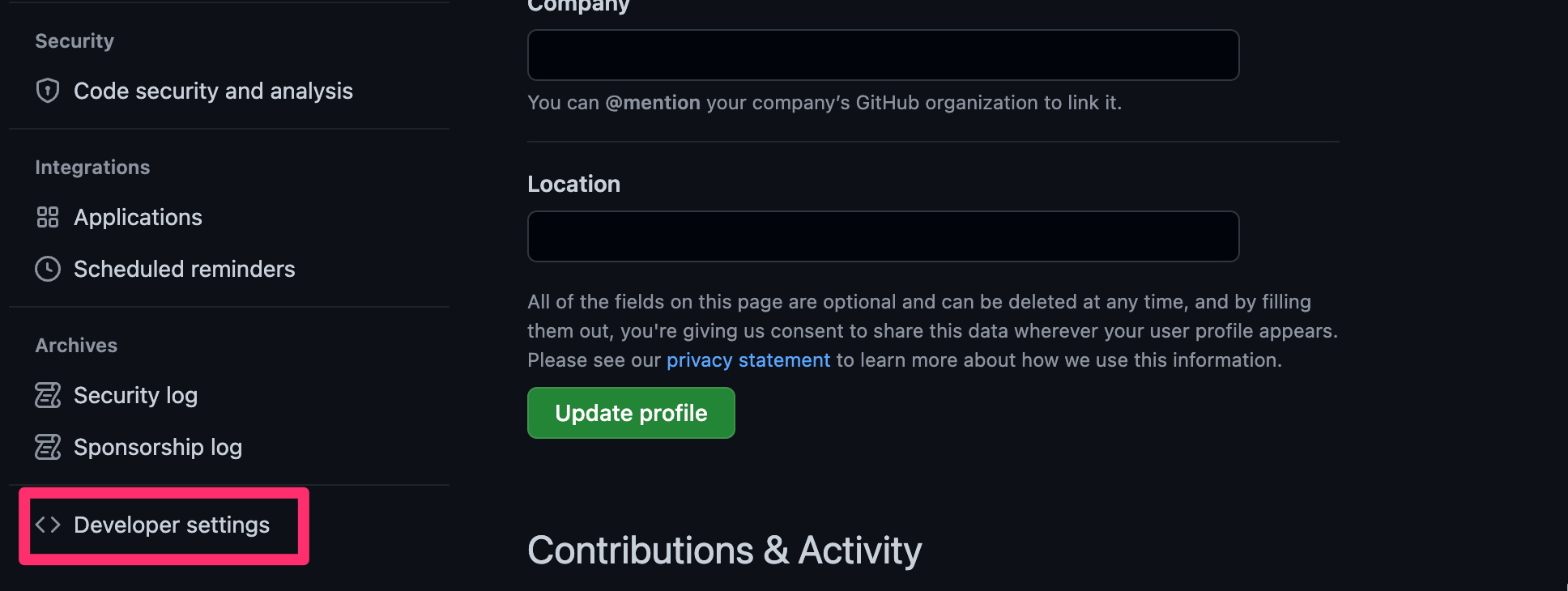The image size is (1568, 591).
Task: Open the Scheduled reminders page
Action: click(x=184, y=269)
